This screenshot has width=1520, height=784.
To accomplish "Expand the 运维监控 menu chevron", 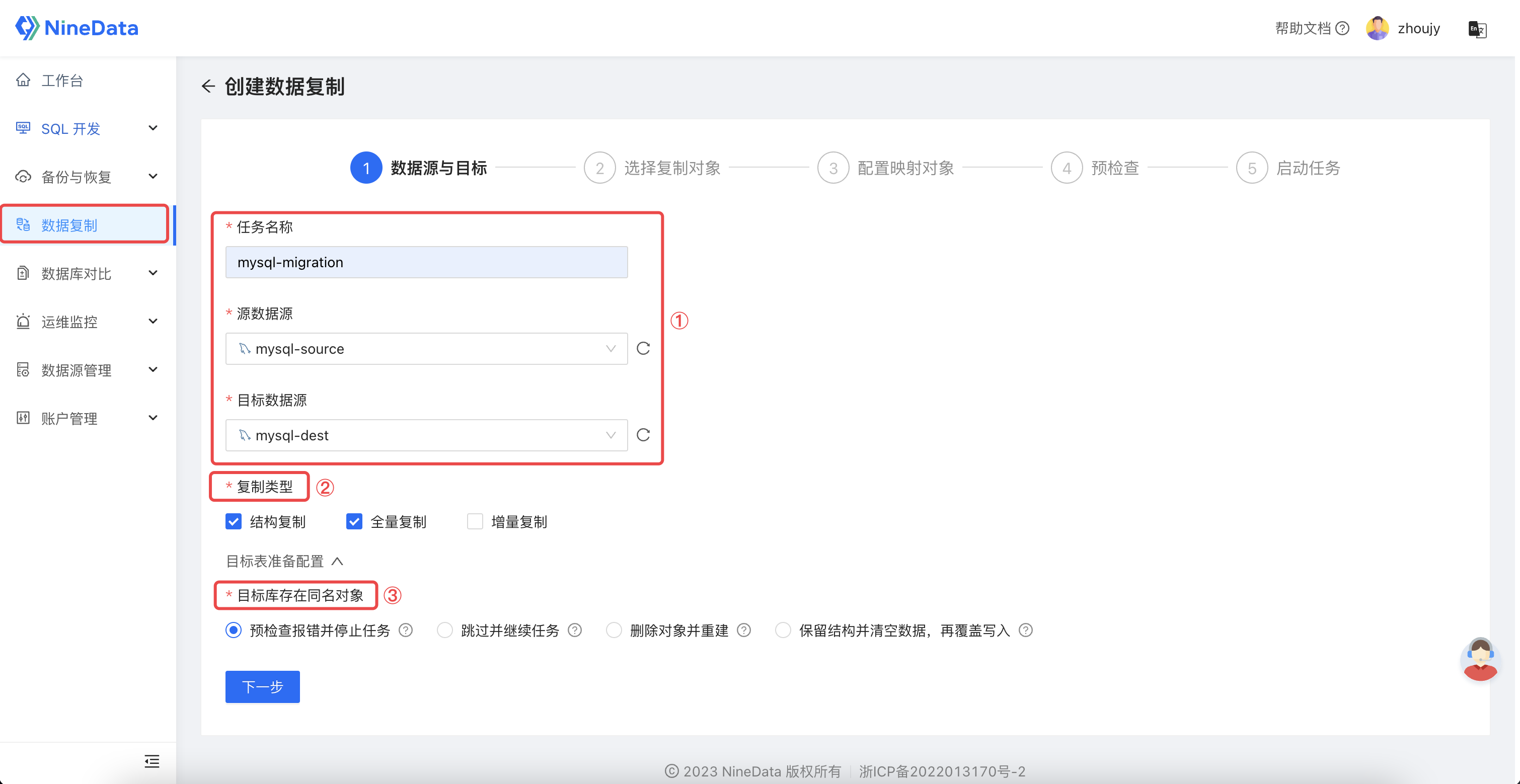I will [x=153, y=322].
